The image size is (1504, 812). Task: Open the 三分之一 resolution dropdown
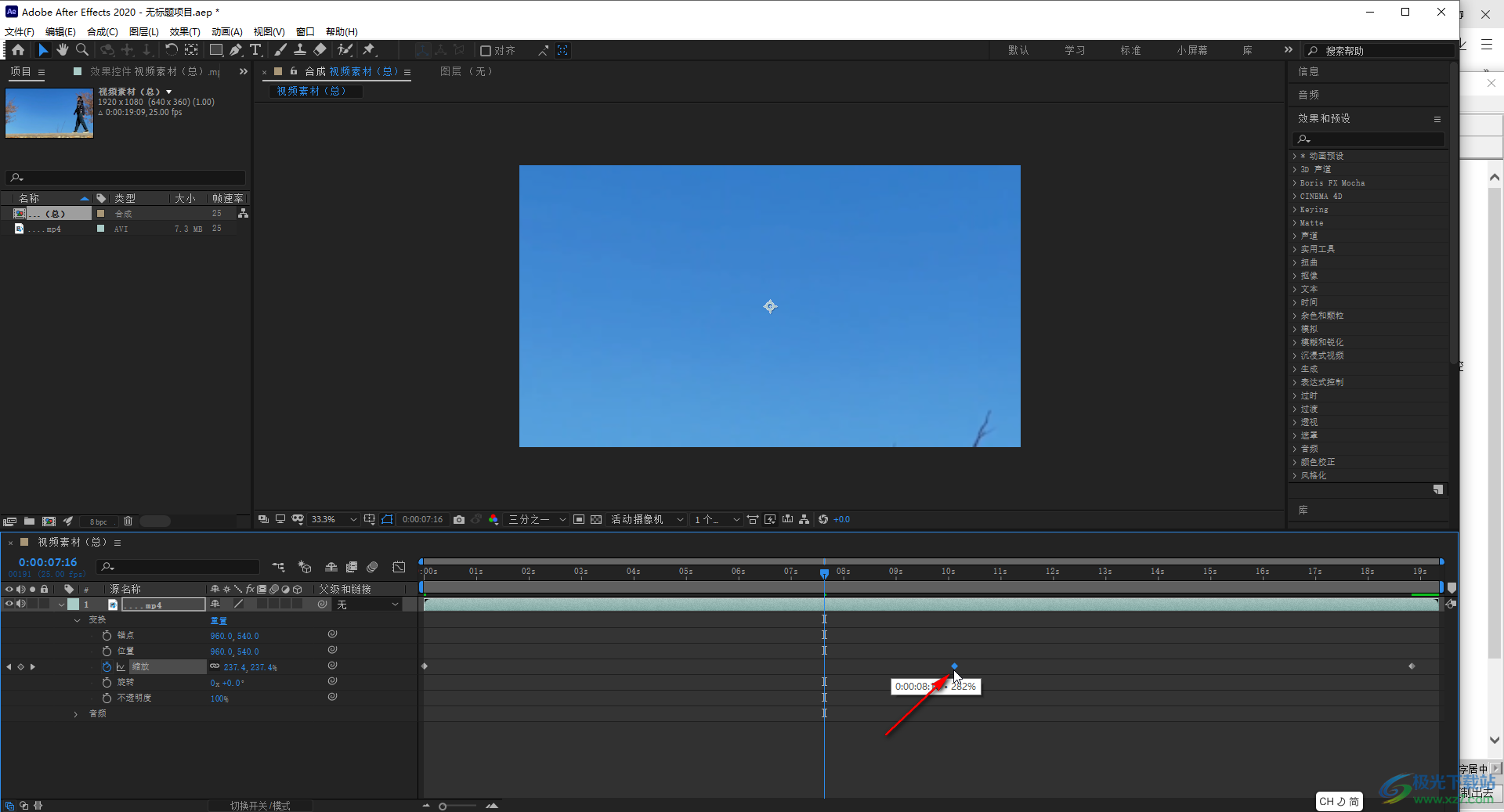coord(537,520)
